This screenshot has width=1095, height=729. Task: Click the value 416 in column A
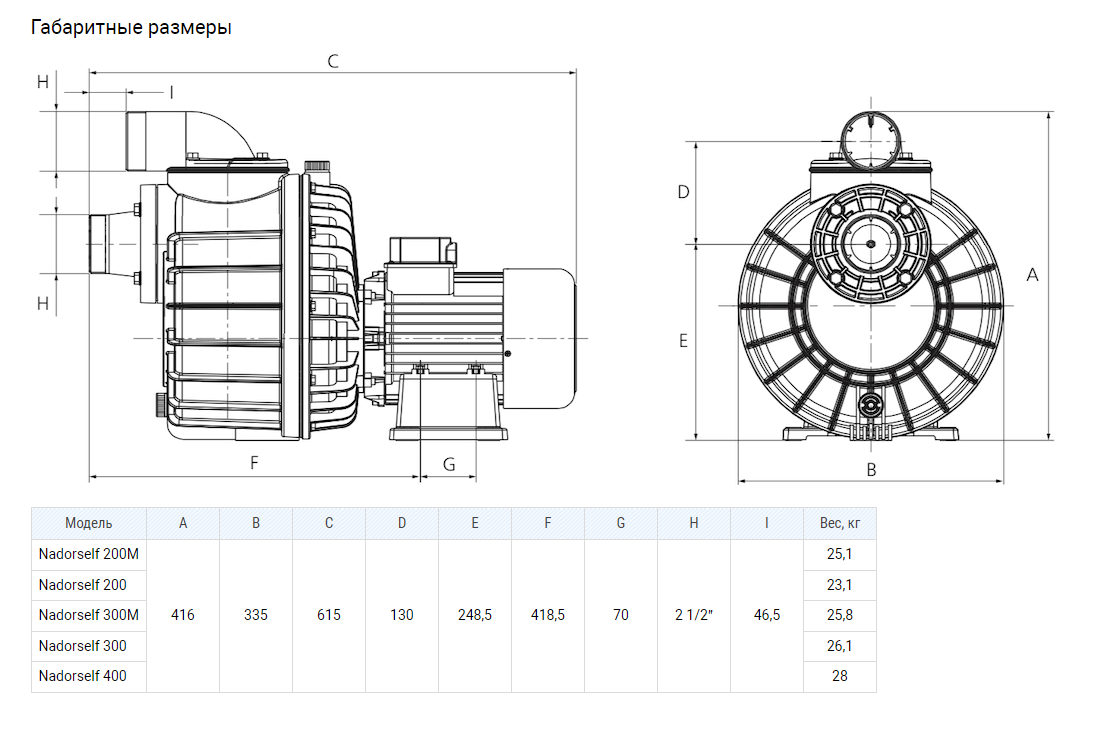(x=183, y=614)
